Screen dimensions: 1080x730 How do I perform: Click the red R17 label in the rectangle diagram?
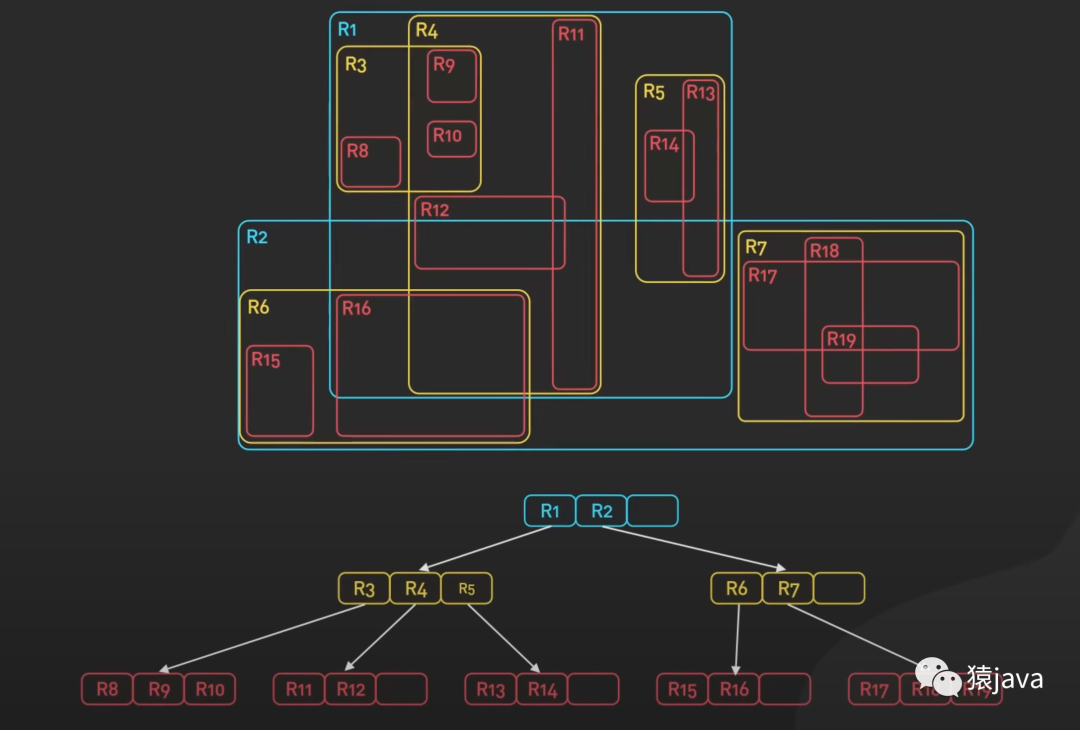[x=762, y=275]
